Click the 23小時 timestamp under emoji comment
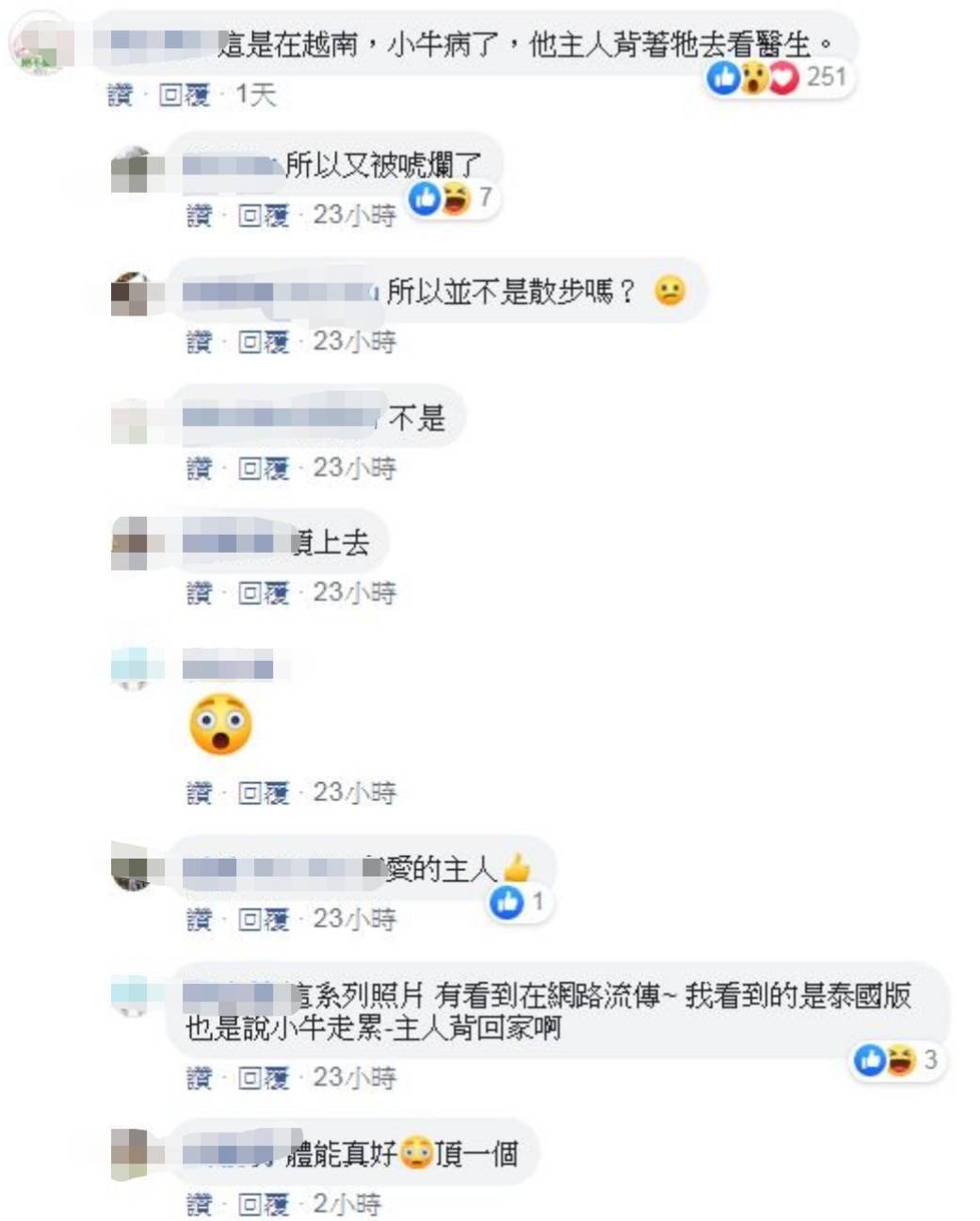The width and height of the screenshot is (980, 1221). (355, 792)
